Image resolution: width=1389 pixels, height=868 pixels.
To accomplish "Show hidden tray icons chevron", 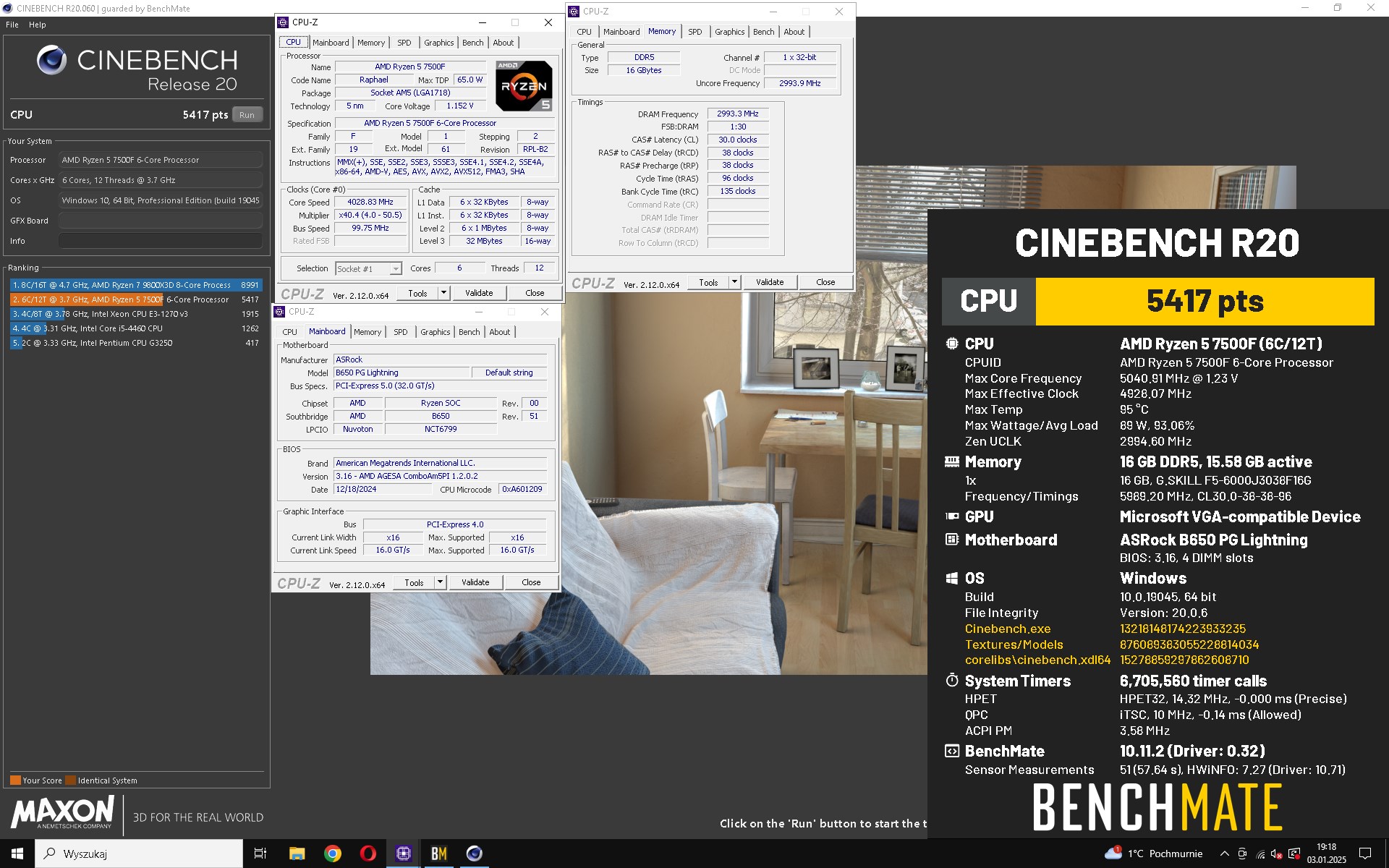I will click(x=1224, y=854).
